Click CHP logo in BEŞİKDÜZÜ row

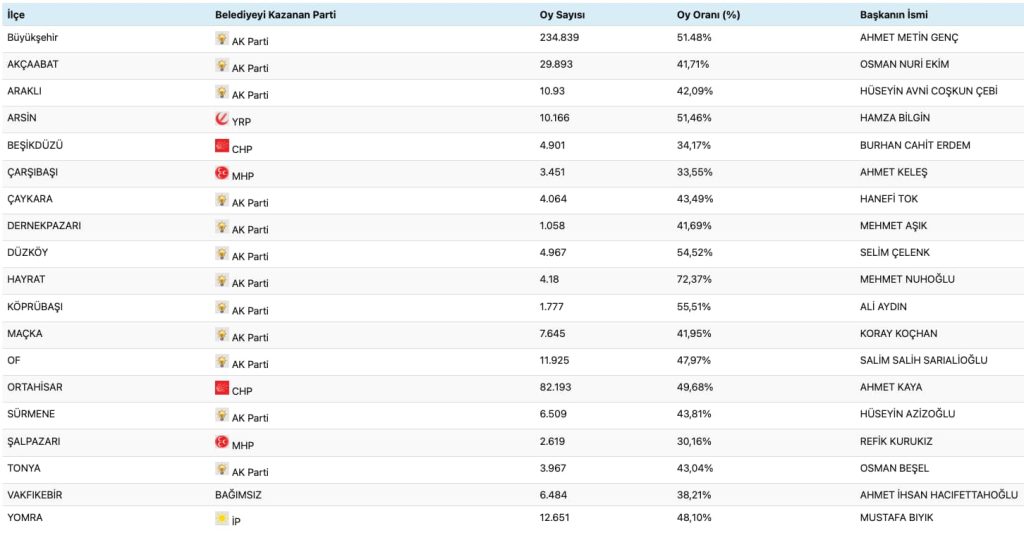tap(222, 146)
